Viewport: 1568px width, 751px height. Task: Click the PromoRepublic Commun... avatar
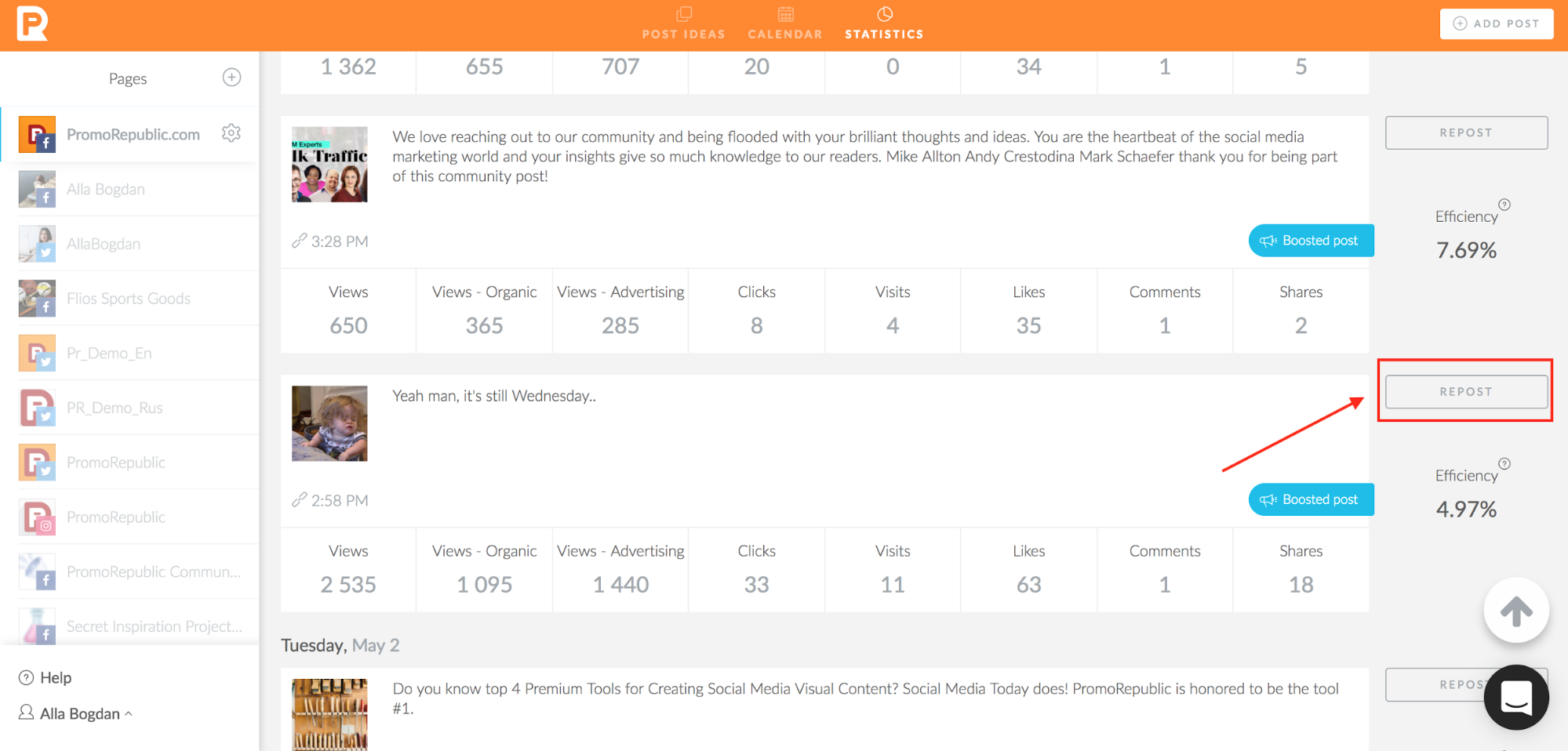click(x=37, y=571)
